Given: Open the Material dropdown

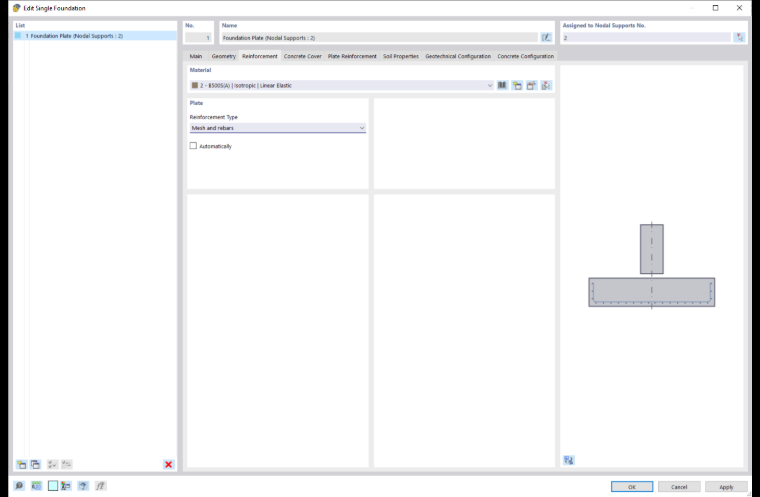Looking at the screenshot, I should pos(342,85).
